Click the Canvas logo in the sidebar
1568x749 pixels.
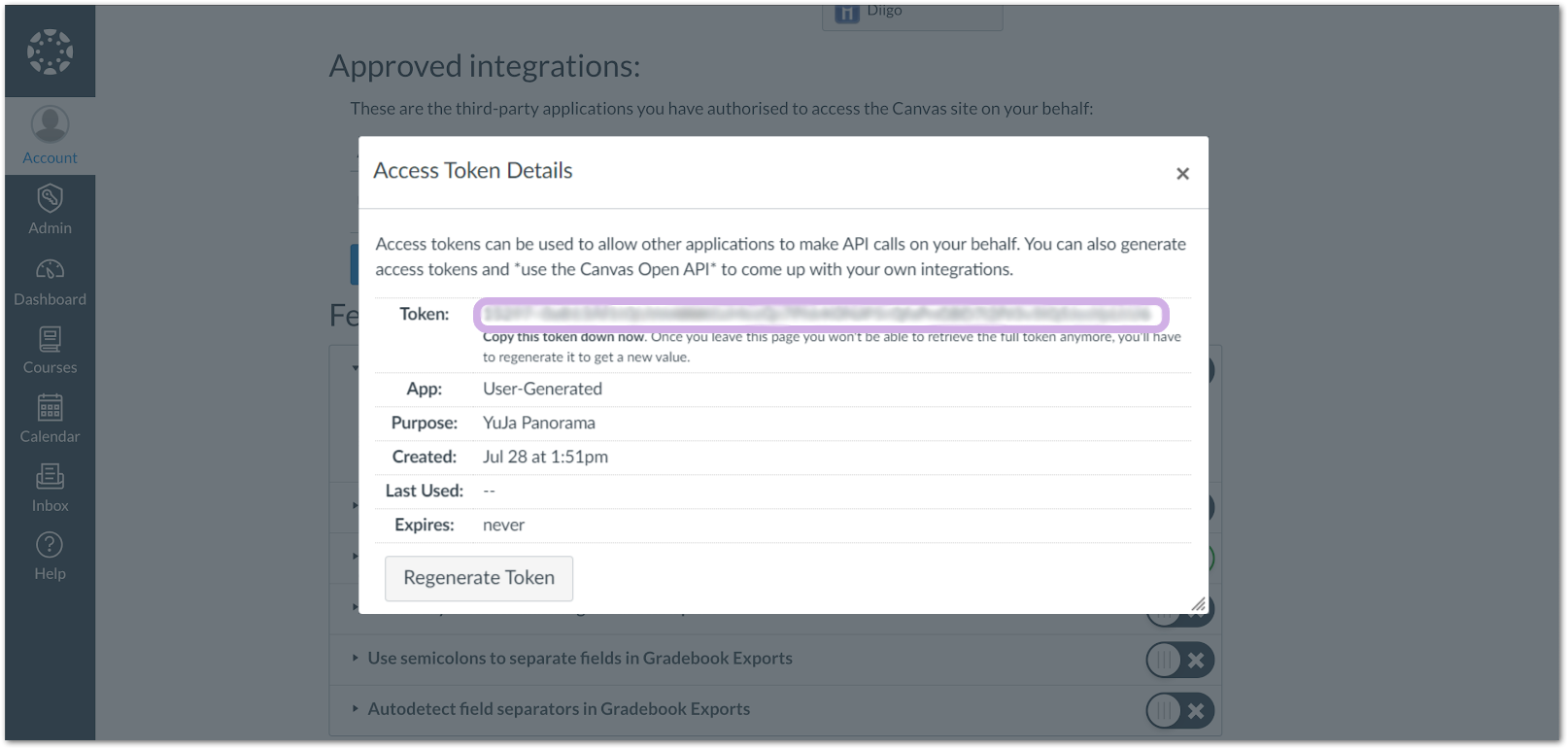[50, 51]
